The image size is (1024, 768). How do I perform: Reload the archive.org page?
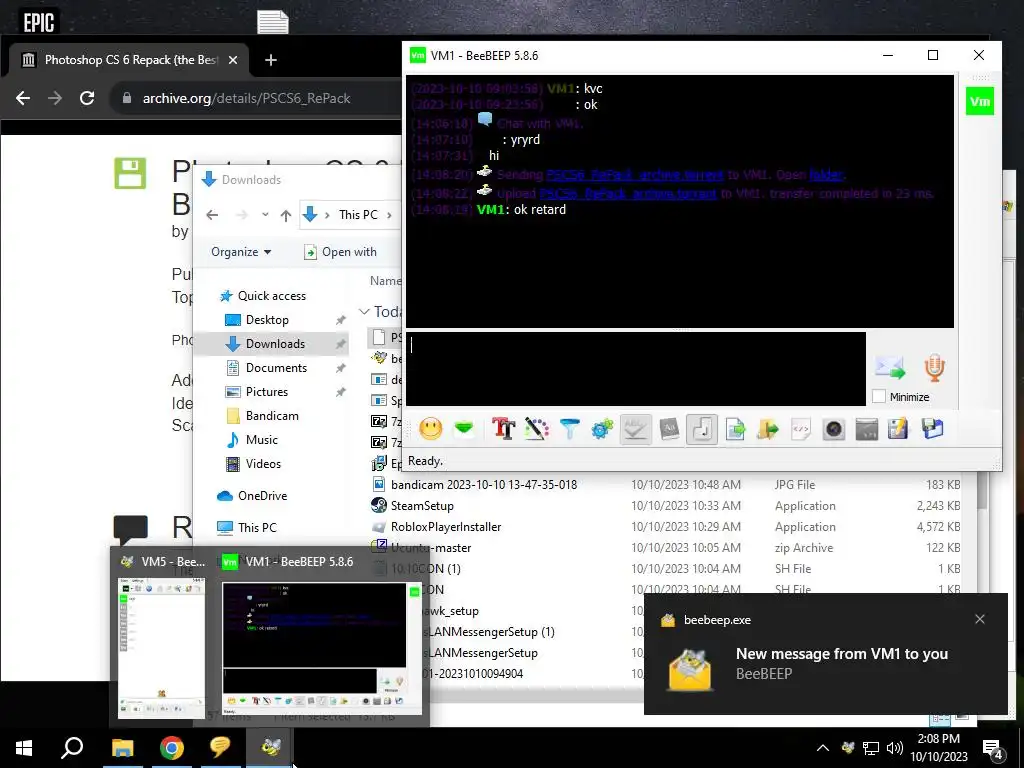(x=87, y=98)
